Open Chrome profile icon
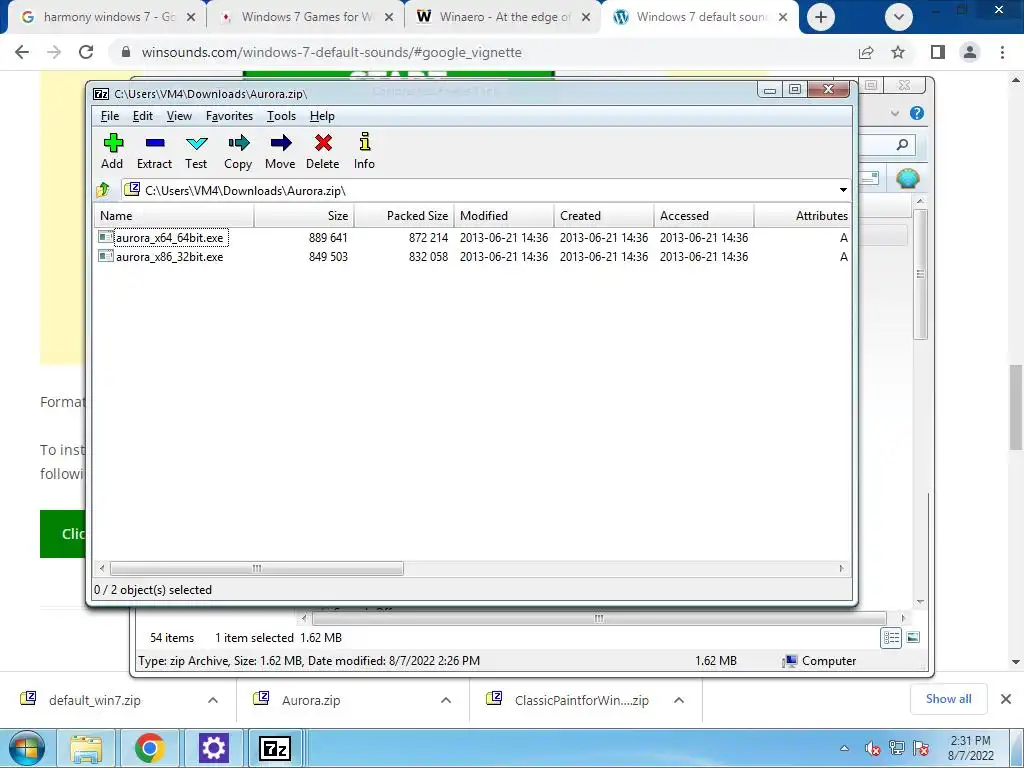The height and width of the screenshot is (768, 1024). tap(970, 52)
